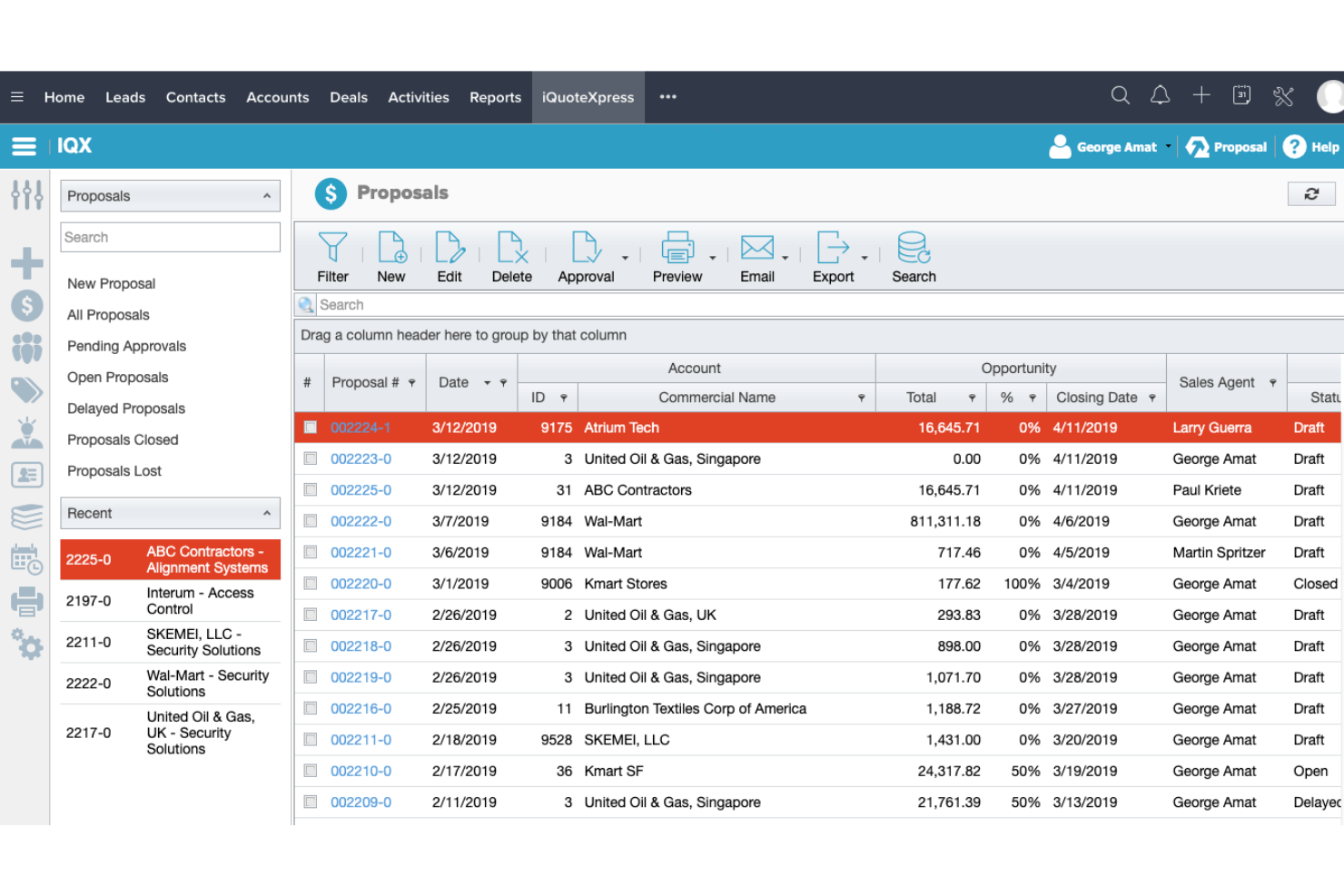Image resolution: width=1344 pixels, height=896 pixels.
Task: Open the top-left hamburger menu
Action: pos(17,96)
